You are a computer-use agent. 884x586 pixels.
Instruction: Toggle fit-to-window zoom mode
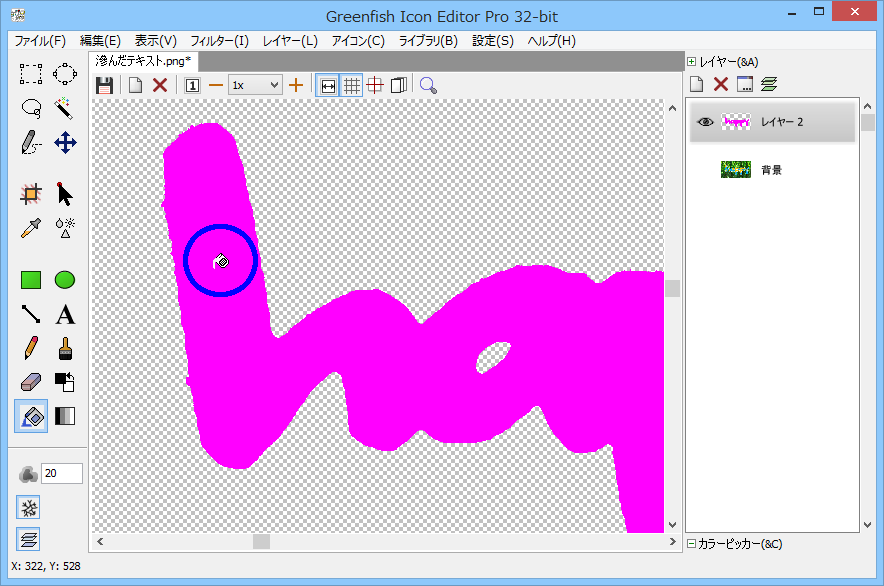pyautogui.click(x=328, y=85)
